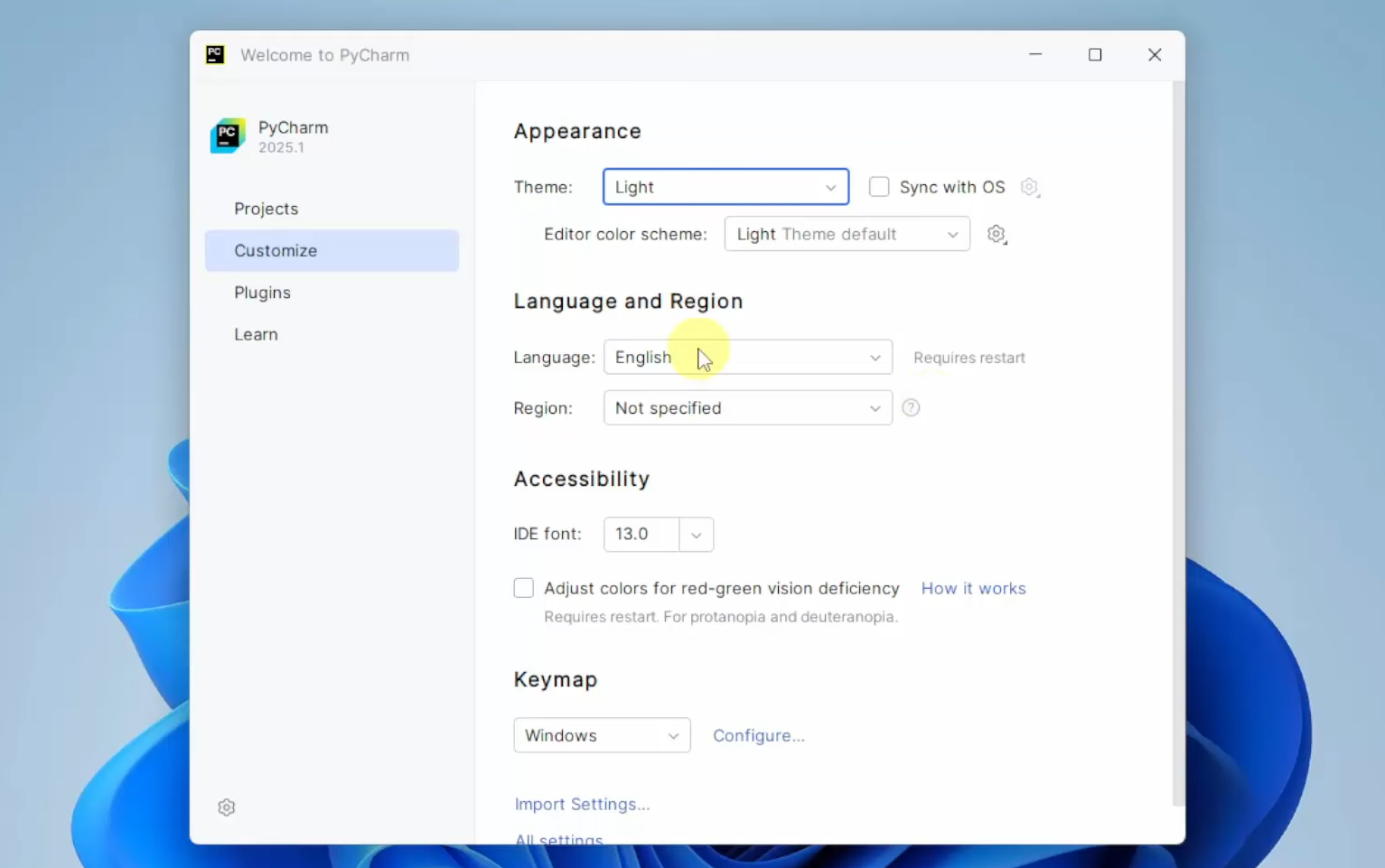Image resolution: width=1385 pixels, height=868 pixels.
Task: Click the Configure keymap link
Action: click(x=758, y=734)
